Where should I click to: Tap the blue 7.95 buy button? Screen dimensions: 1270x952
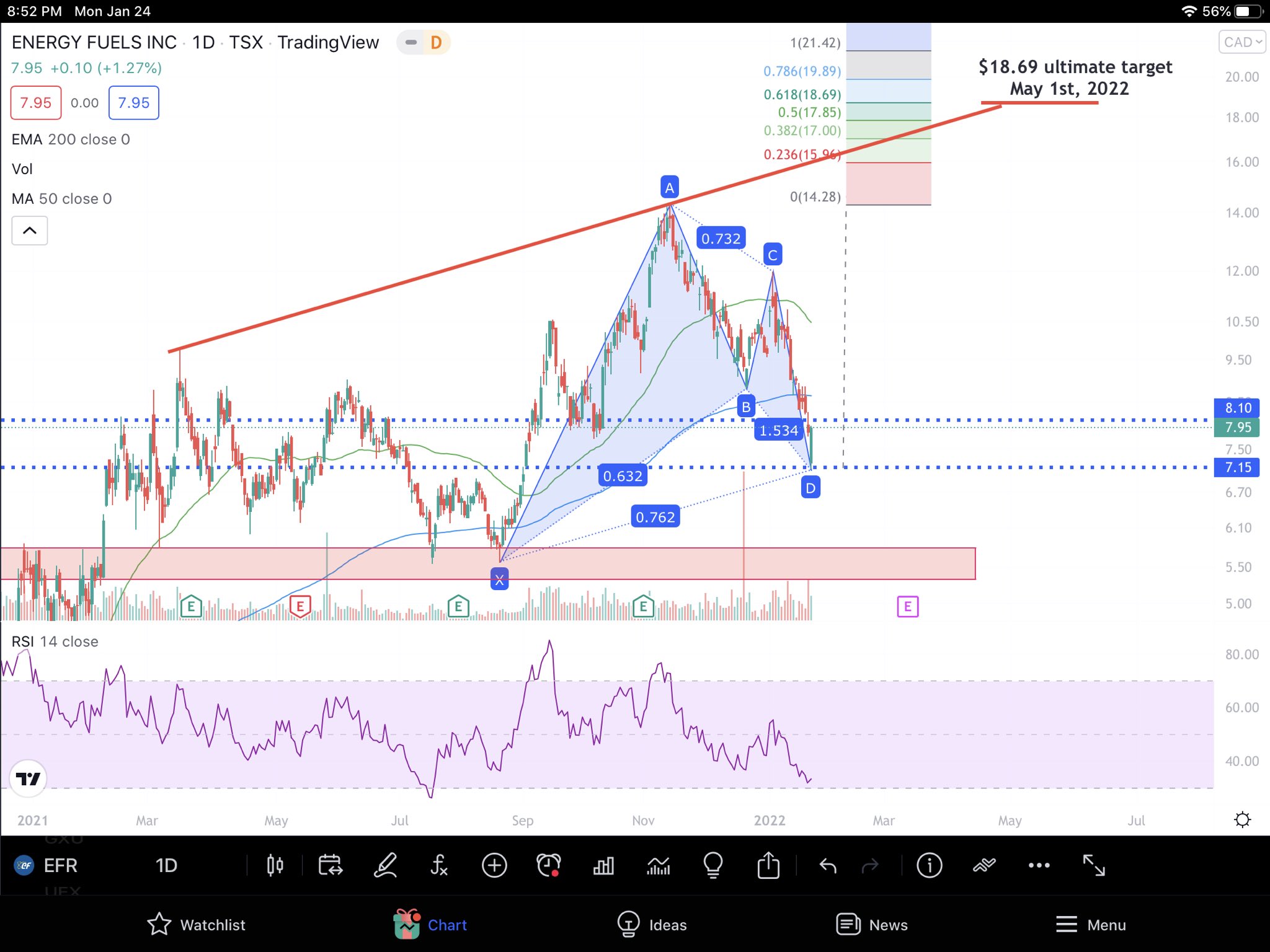coord(134,103)
